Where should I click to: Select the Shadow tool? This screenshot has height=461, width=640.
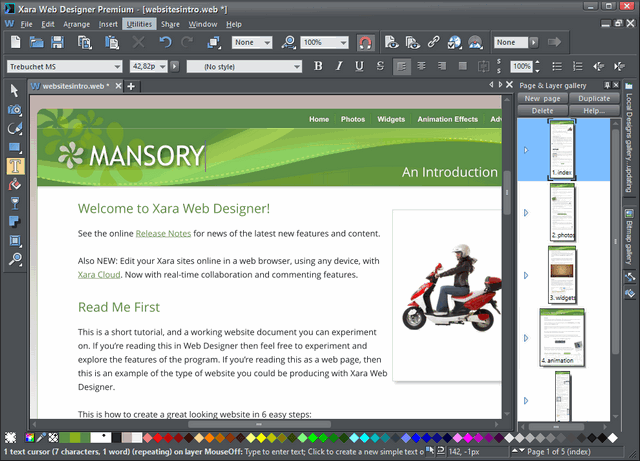(x=14, y=222)
